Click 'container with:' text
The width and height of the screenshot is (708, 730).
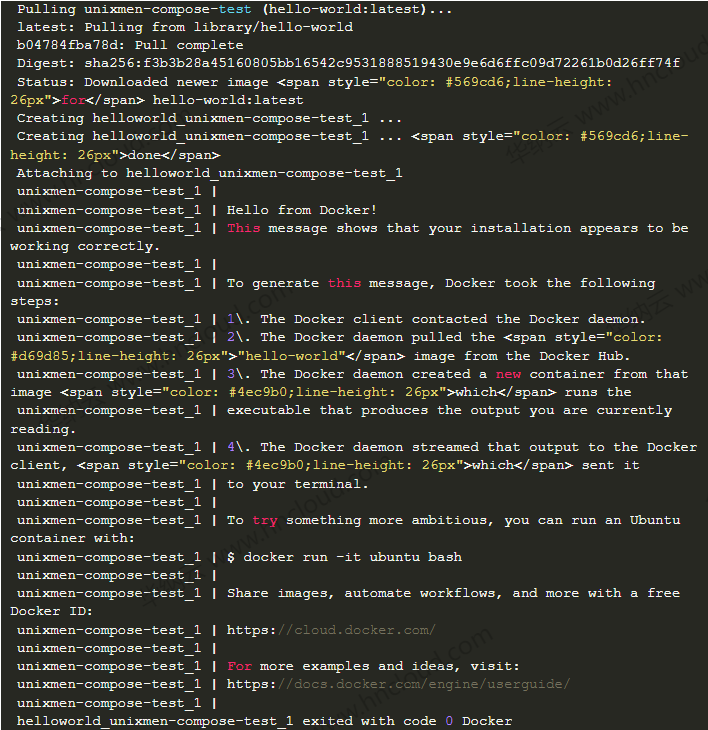click(72, 539)
